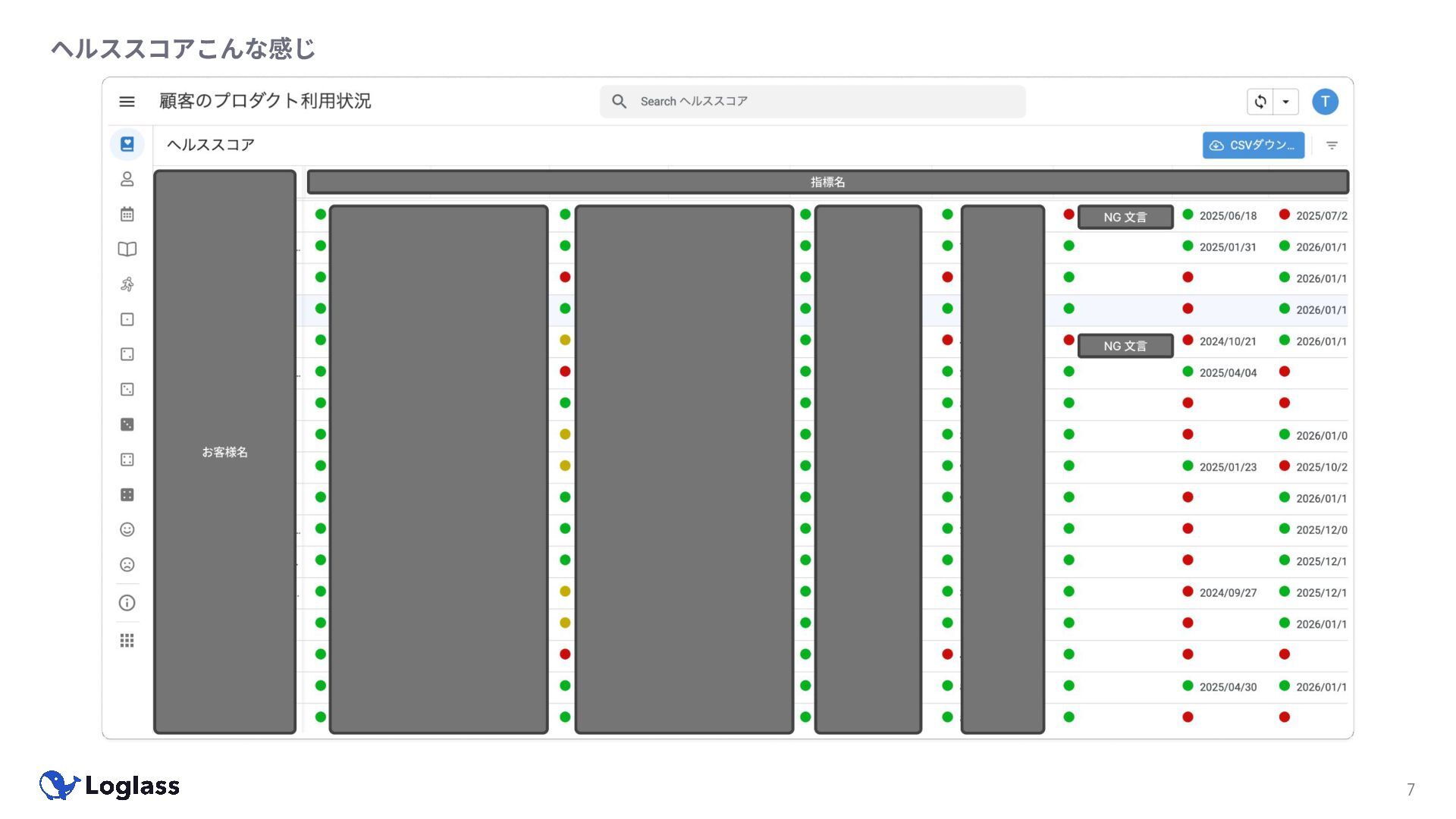Open the filter list icon

click(x=1332, y=145)
